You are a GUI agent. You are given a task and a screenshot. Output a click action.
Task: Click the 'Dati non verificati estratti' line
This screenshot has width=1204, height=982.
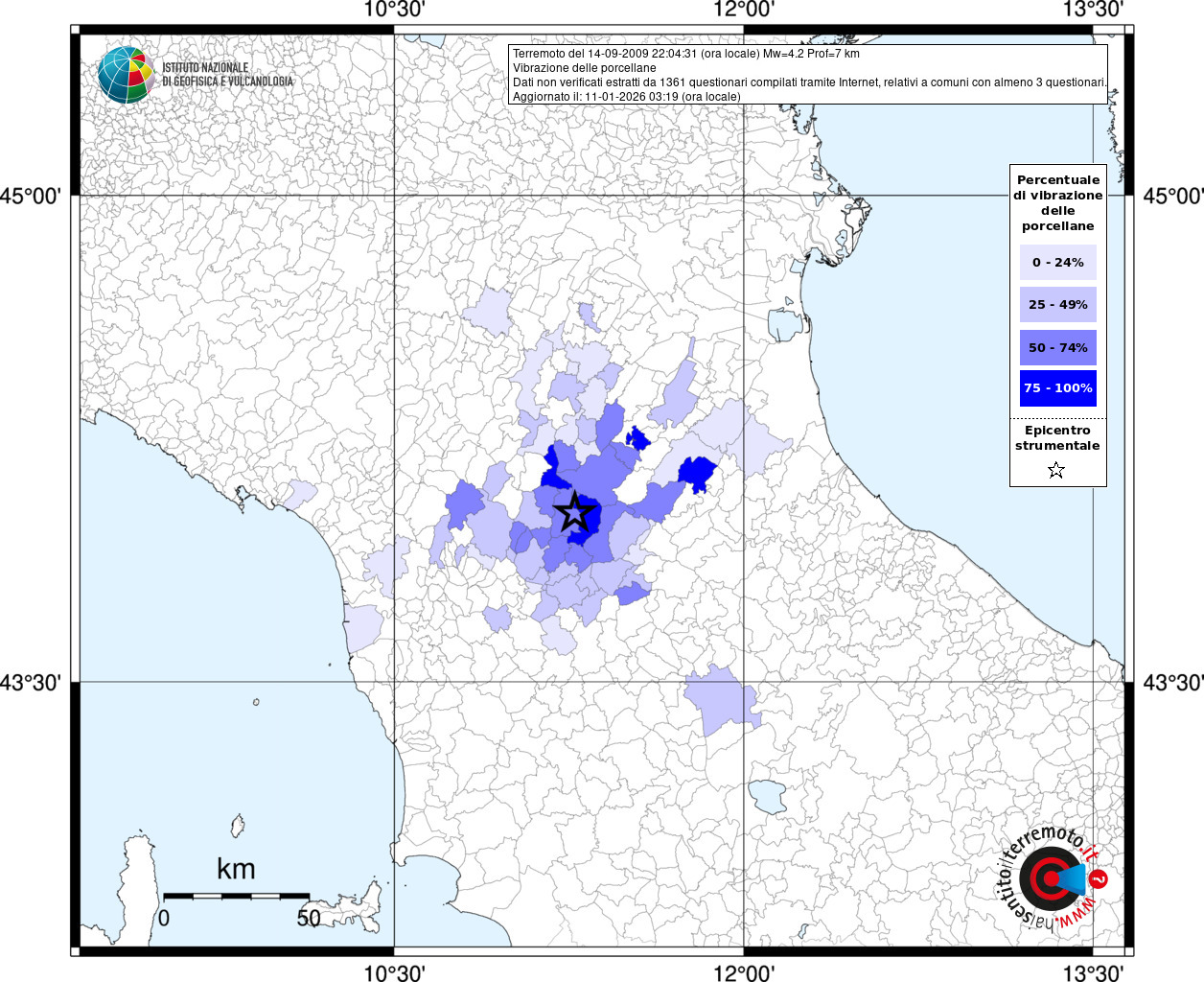coord(810,82)
